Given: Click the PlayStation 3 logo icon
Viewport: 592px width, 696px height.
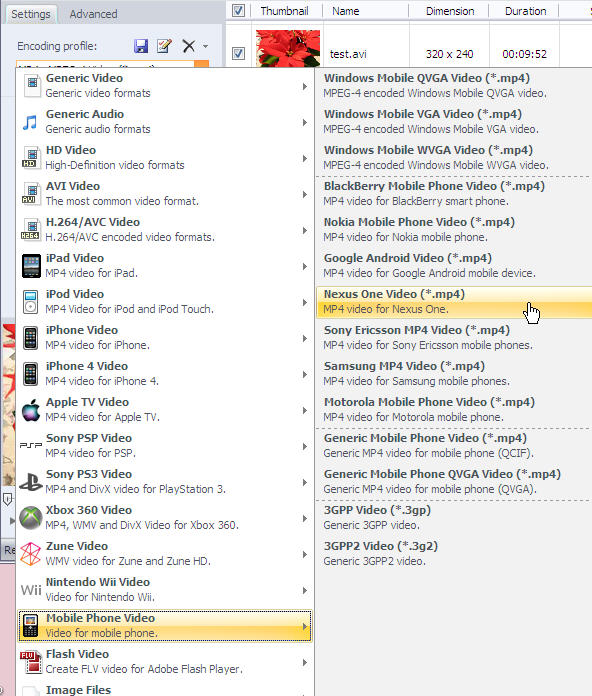Looking at the screenshot, I should (x=31, y=482).
